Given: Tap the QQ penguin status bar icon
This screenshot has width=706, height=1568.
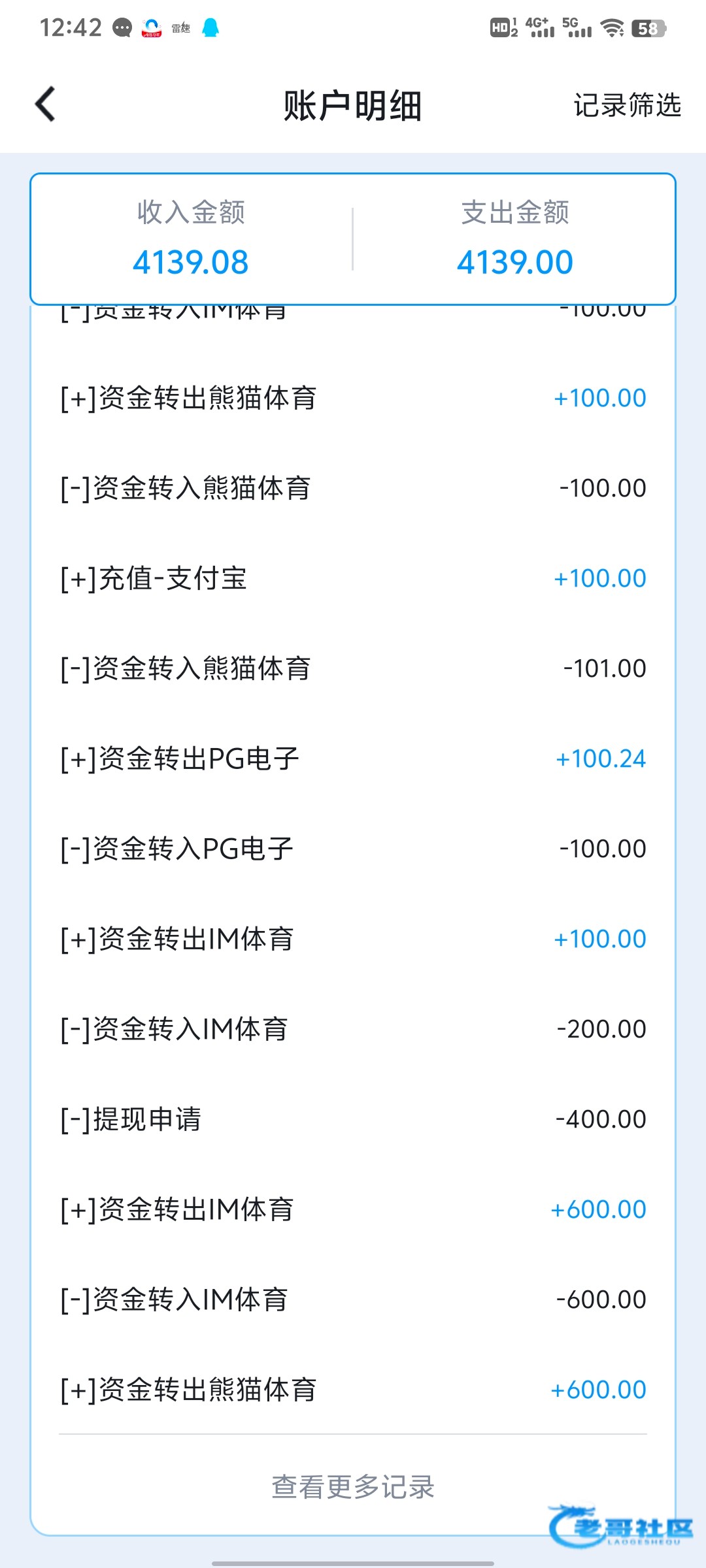Looking at the screenshot, I should pyautogui.click(x=210, y=28).
